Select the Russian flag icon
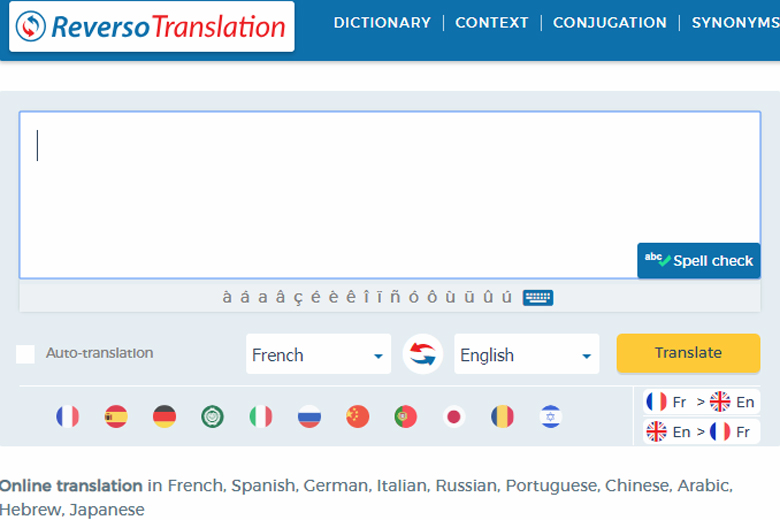The height and width of the screenshot is (520, 780). 309,416
